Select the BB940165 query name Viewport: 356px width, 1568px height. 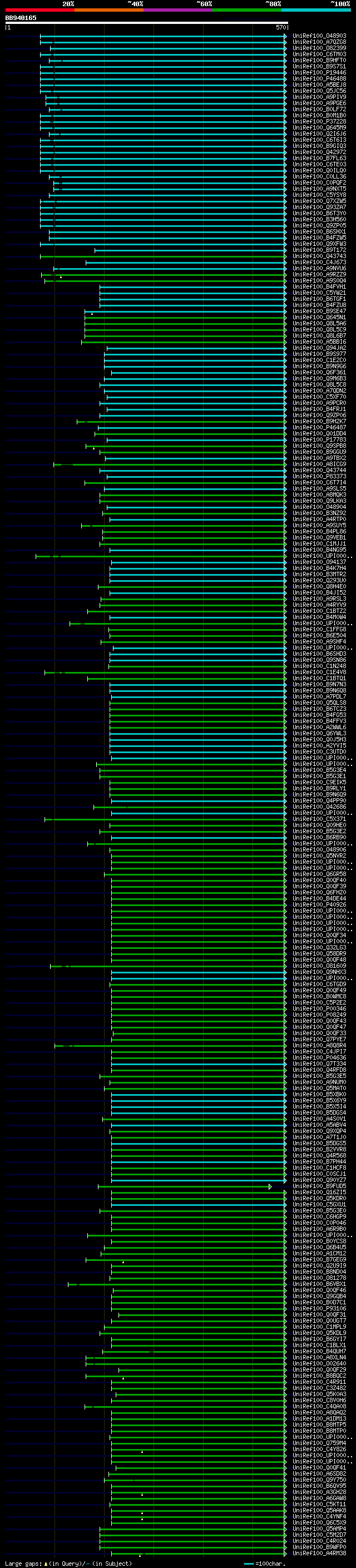(x=21, y=18)
